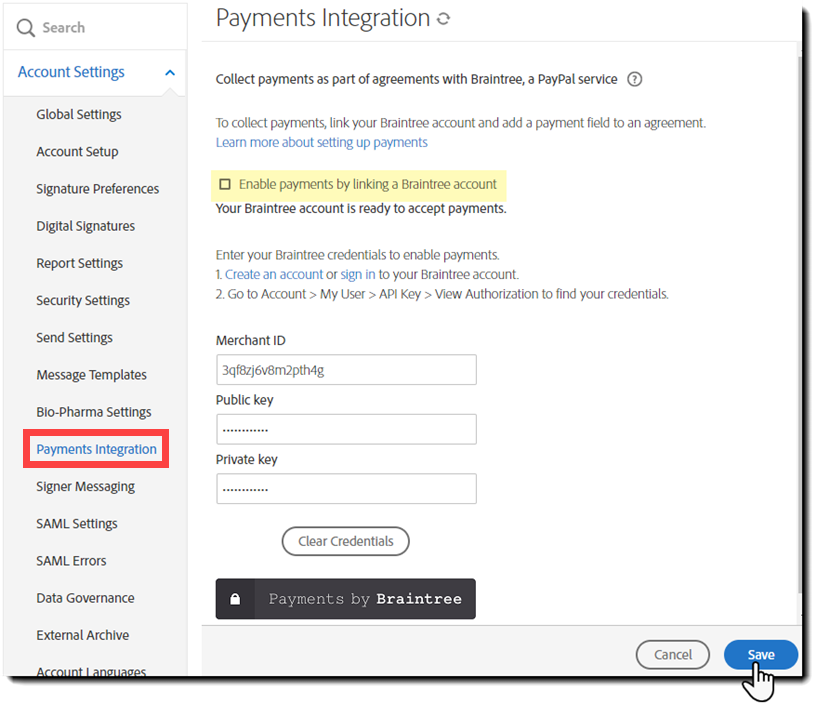This screenshot has width=830, height=704.
Task: Open Security Settings
Action: pos(83,300)
